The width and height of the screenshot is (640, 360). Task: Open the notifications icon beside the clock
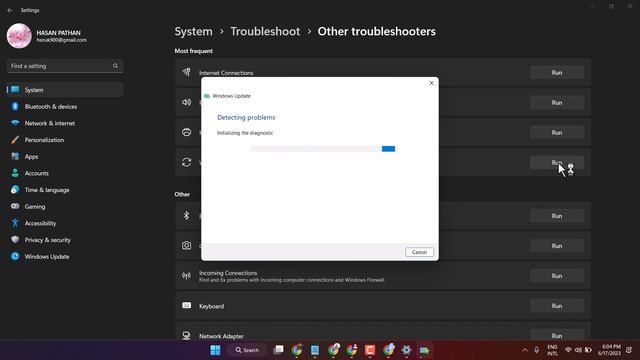click(629, 350)
